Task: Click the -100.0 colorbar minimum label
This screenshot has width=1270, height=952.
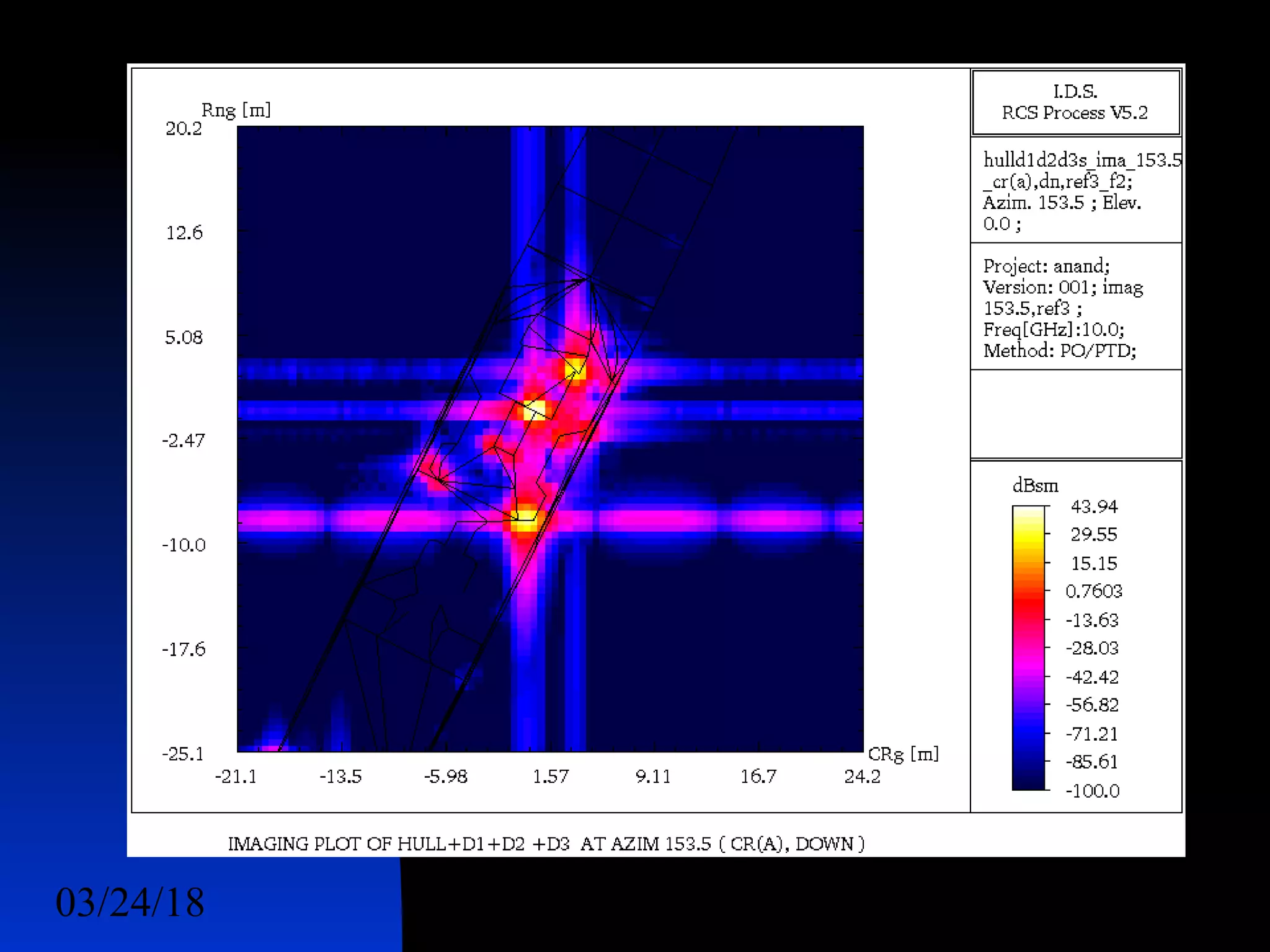Action: coord(1092,791)
